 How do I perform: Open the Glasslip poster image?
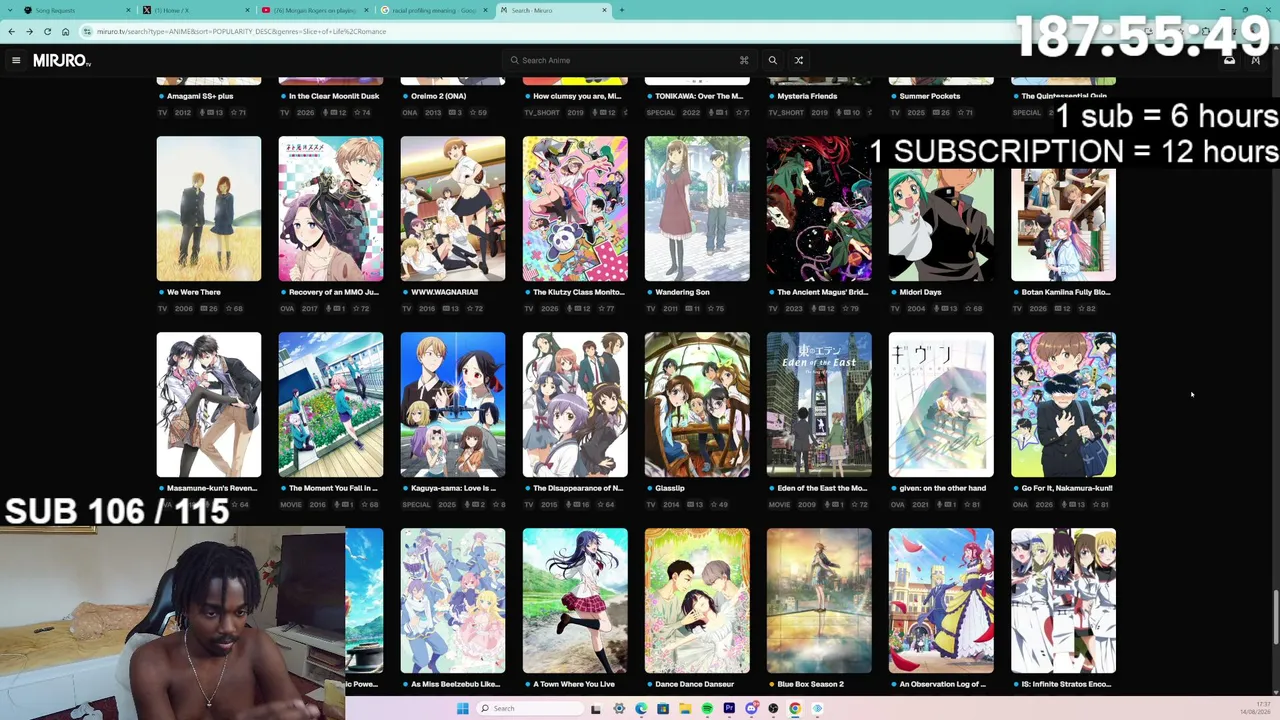[697, 405]
